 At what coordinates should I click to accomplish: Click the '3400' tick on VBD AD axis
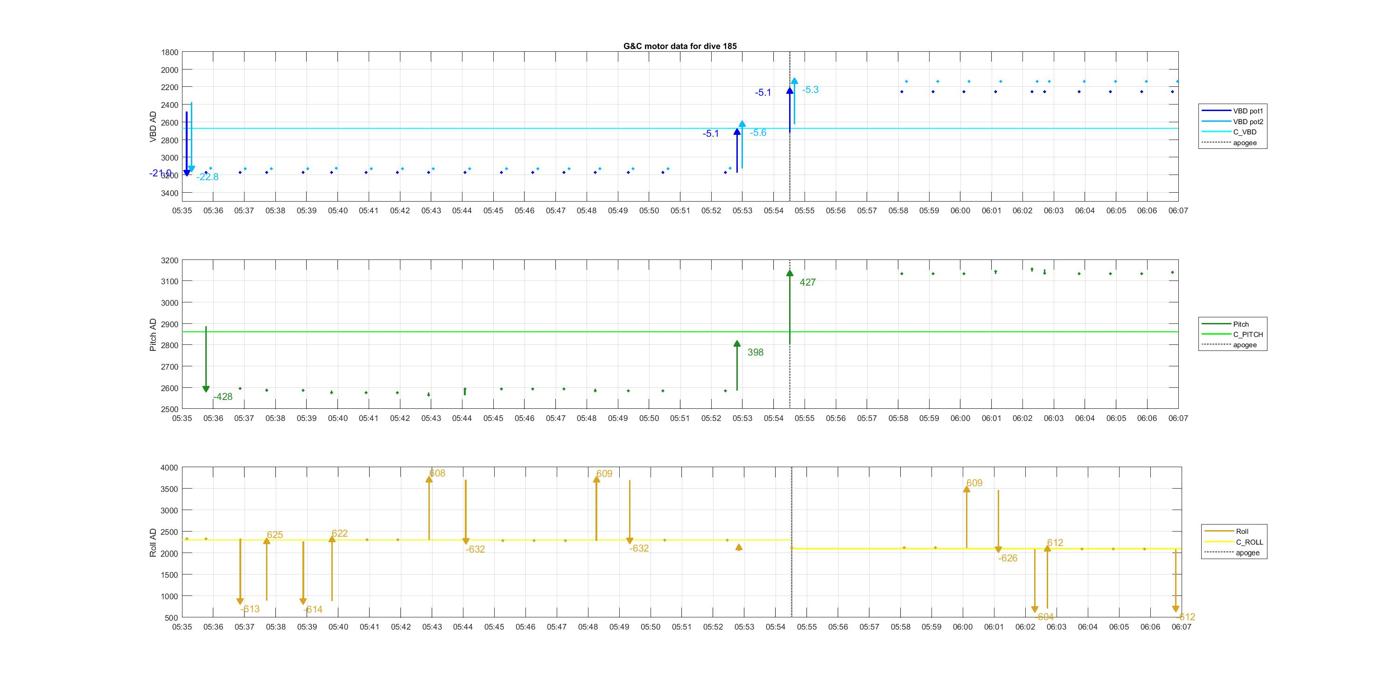(x=170, y=193)
